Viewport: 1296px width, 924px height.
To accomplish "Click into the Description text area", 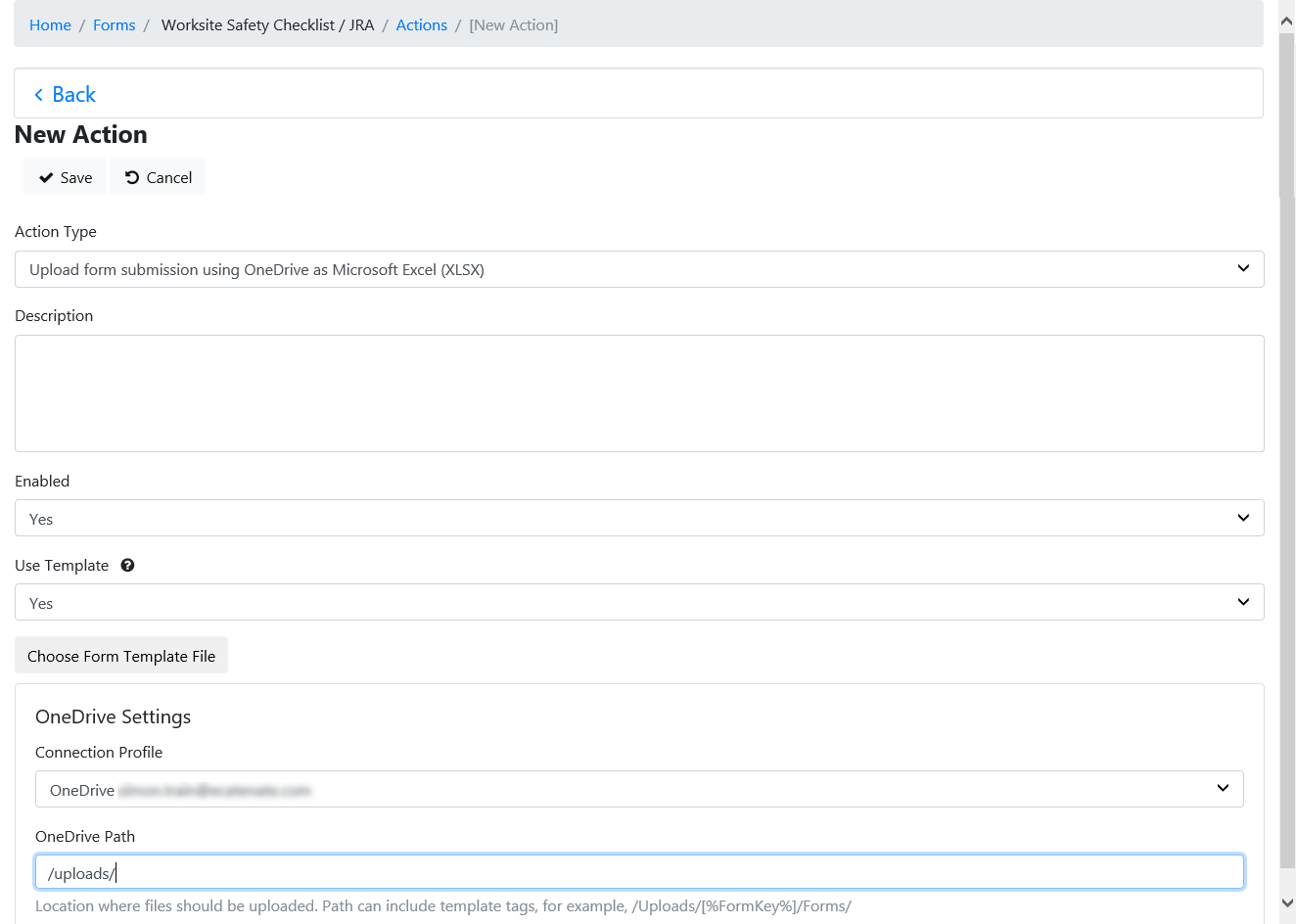I will pyautogui.click(x=638, y=393).
